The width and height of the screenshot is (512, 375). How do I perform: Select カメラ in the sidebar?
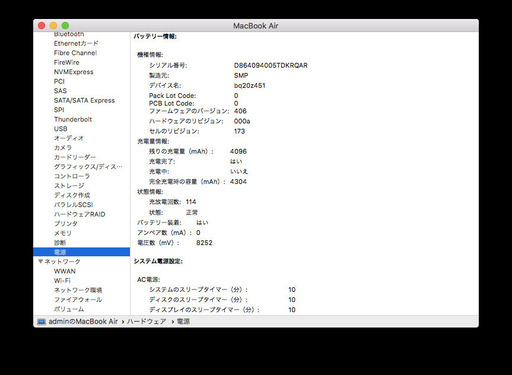pos(63,148)
